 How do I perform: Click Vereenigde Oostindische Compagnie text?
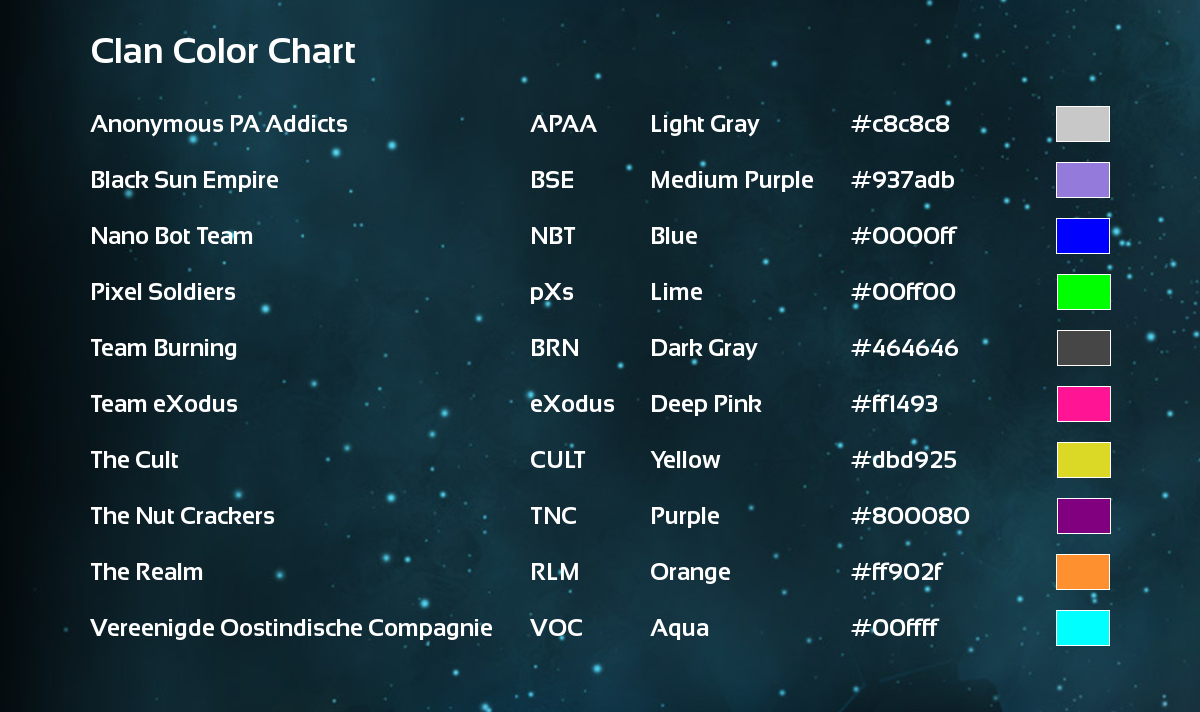point(291,628)
